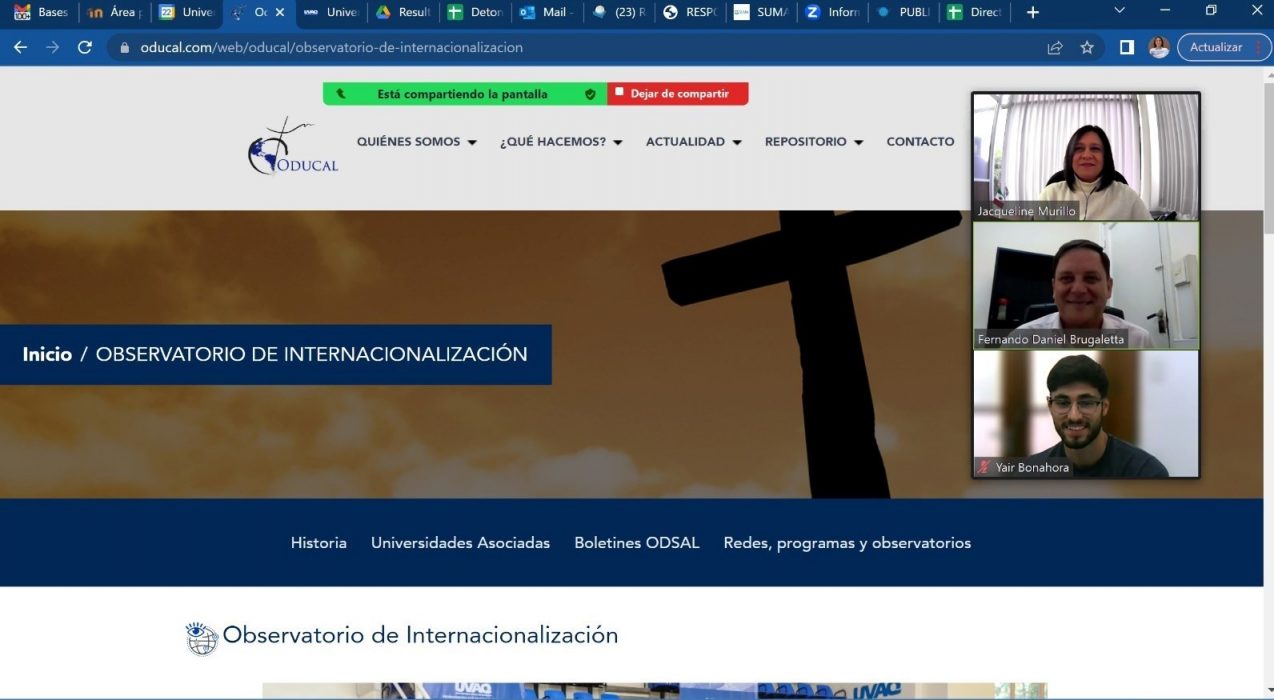Image resolution: width=1274 pixels, height=700 pixels.
Task: Select the CONTACTO menu item
Action: click(919, 141)
